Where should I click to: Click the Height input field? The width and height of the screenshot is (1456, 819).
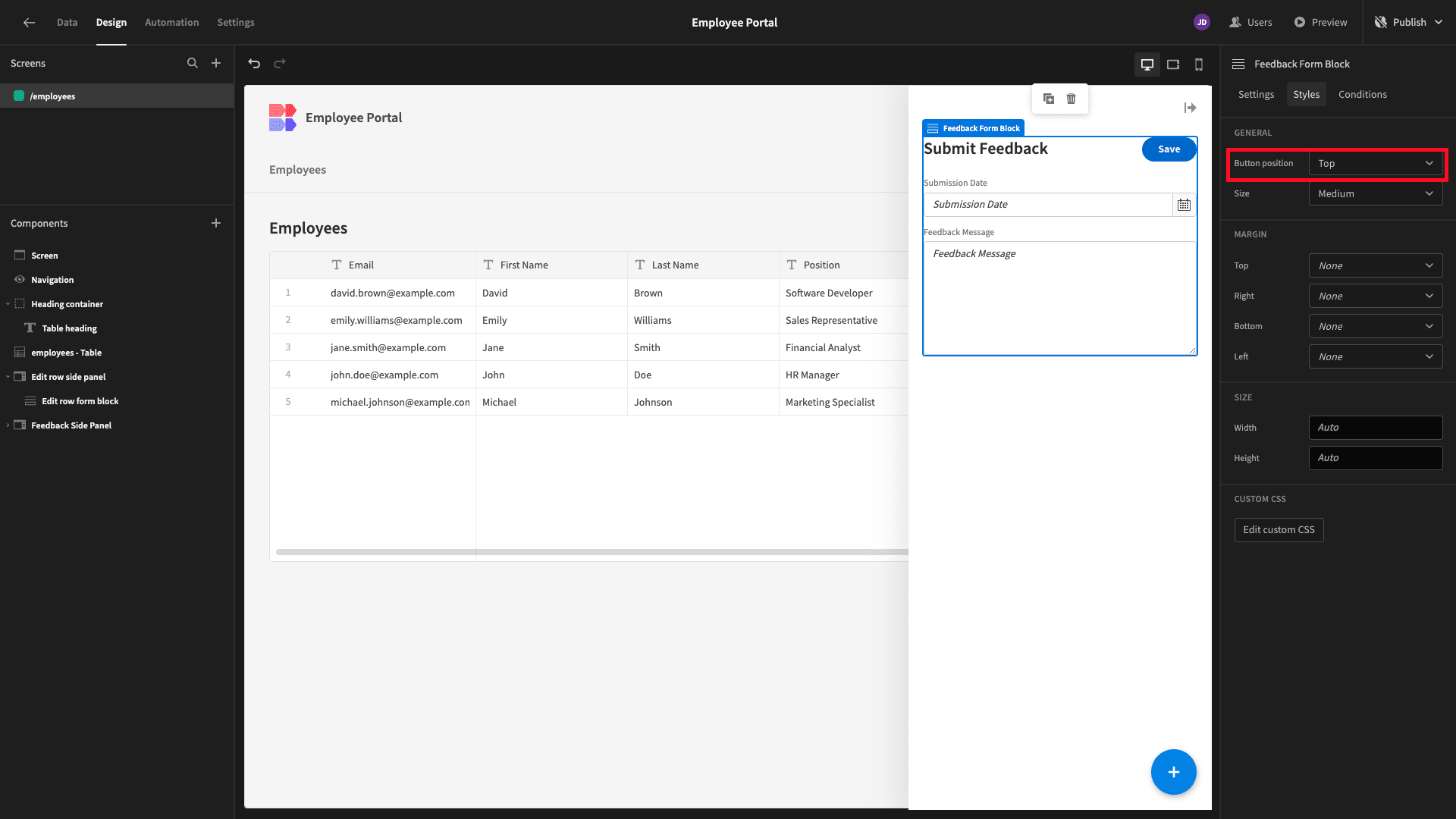(x=1376, y=458)
